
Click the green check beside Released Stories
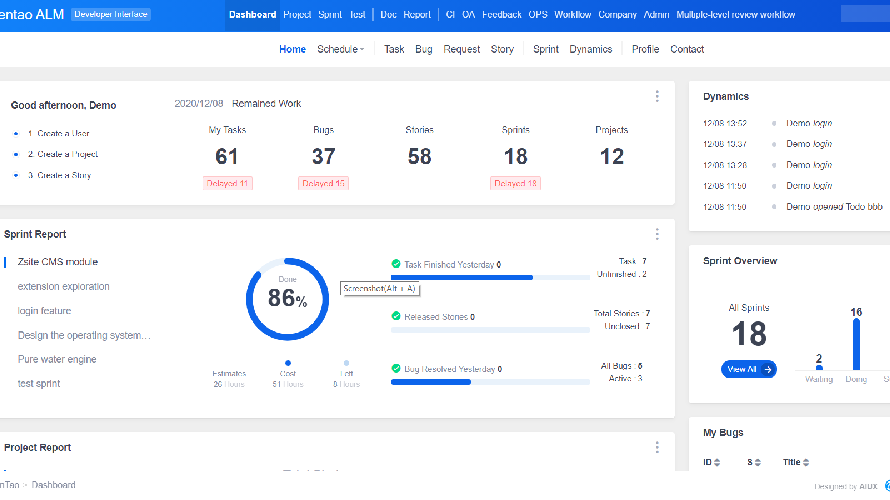click(396, 317)
